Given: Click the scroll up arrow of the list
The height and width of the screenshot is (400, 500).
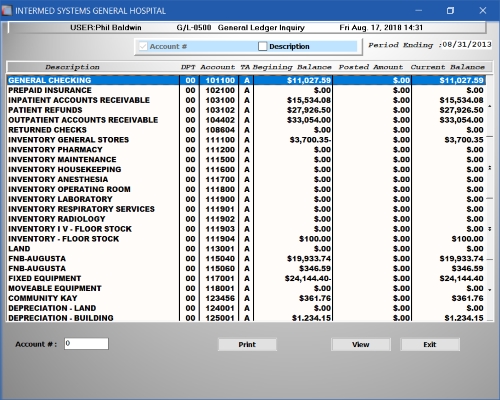Looking at the screenshot, I should (x=490, y=106).
